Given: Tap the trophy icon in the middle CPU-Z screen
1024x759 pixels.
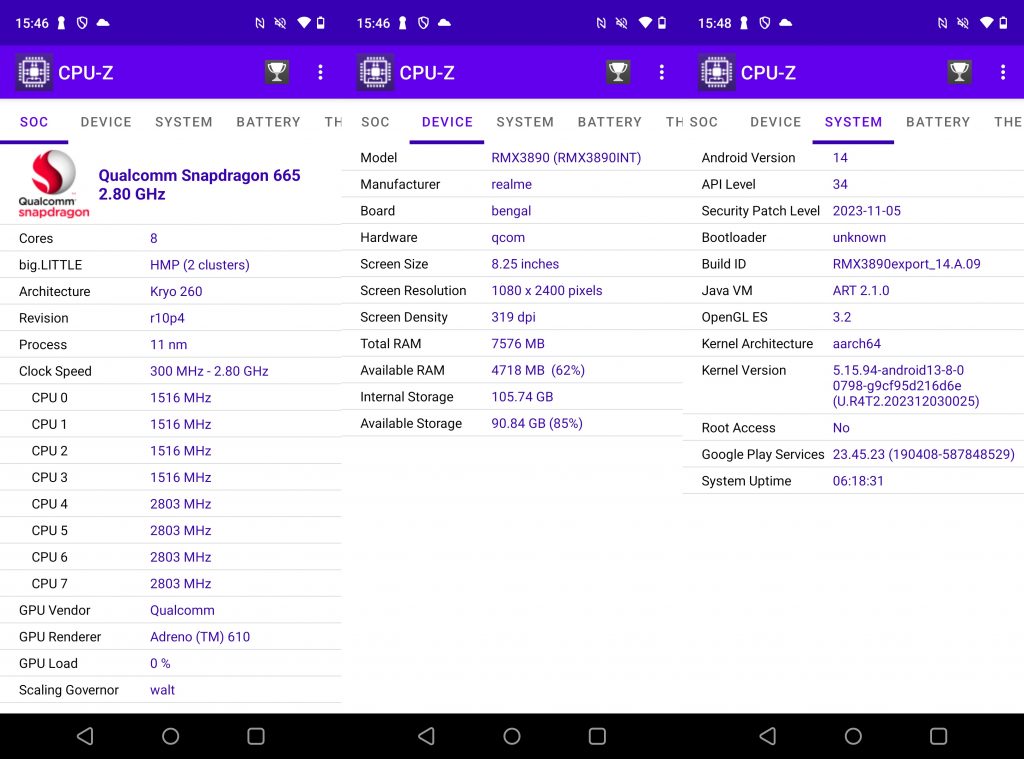Looking at the screenshot, I should (x=618, y=72).
